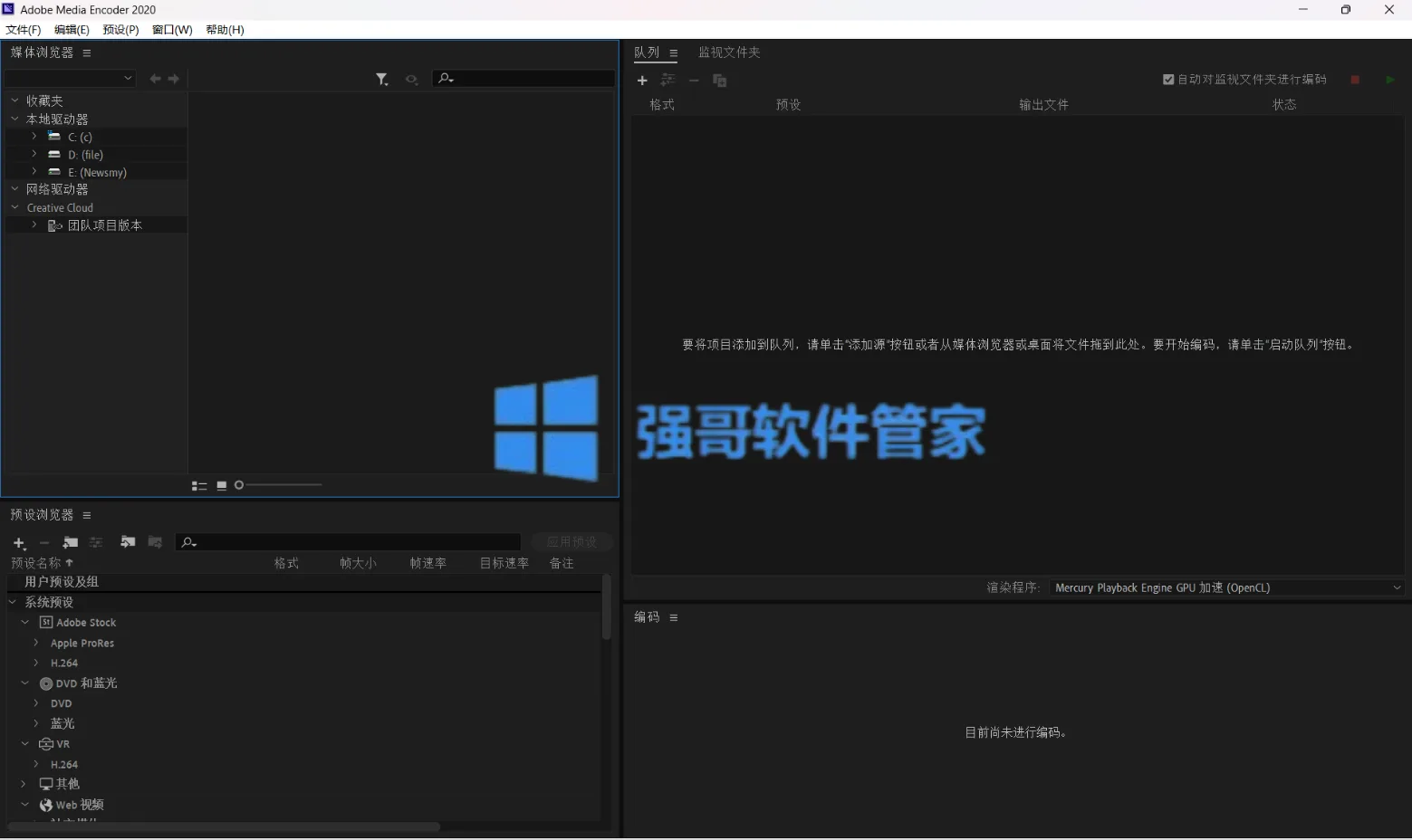Image resolution: width=1412 pixels, height=840 pixels.
Task: Go back in media browser history
Action: (155, 79)
